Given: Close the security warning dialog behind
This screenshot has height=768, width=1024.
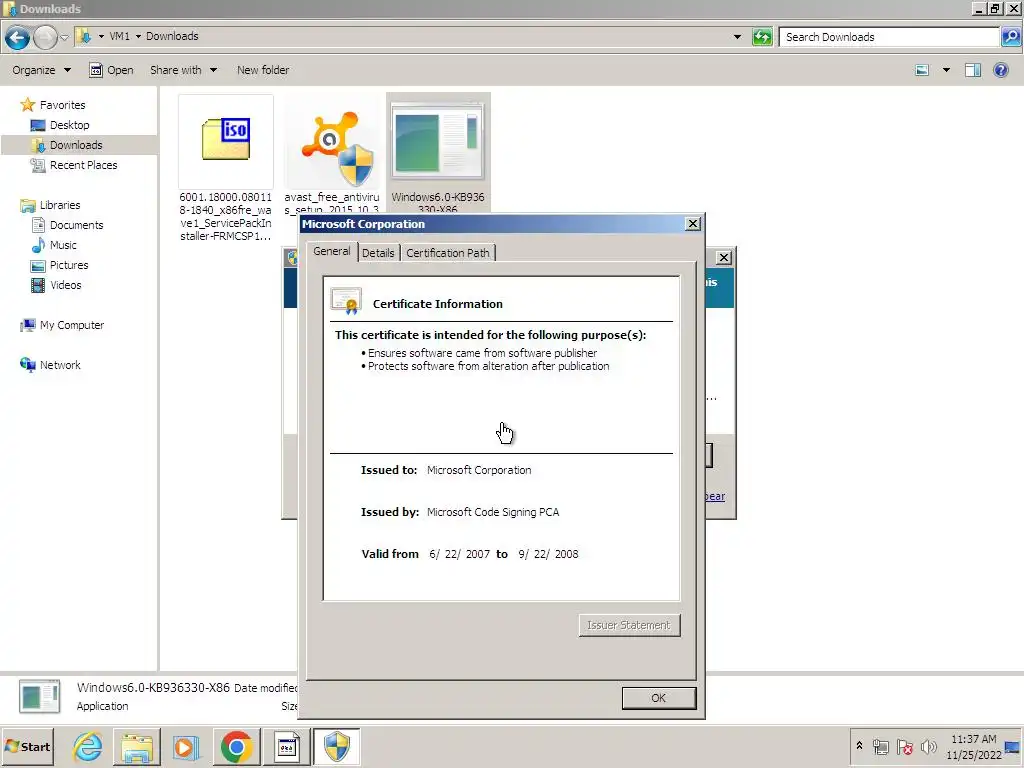Looking at the screenshot, I should coord(724,257).
